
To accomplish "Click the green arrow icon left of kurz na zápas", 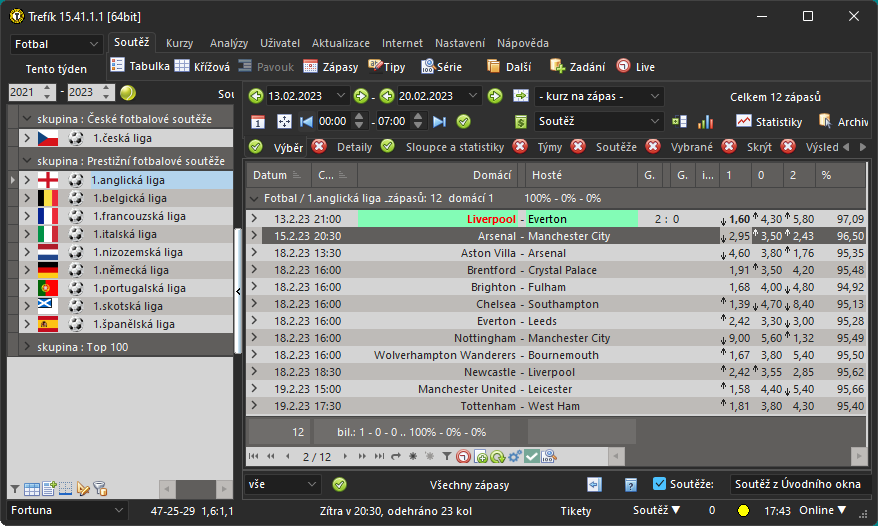I will coord(521,96).
